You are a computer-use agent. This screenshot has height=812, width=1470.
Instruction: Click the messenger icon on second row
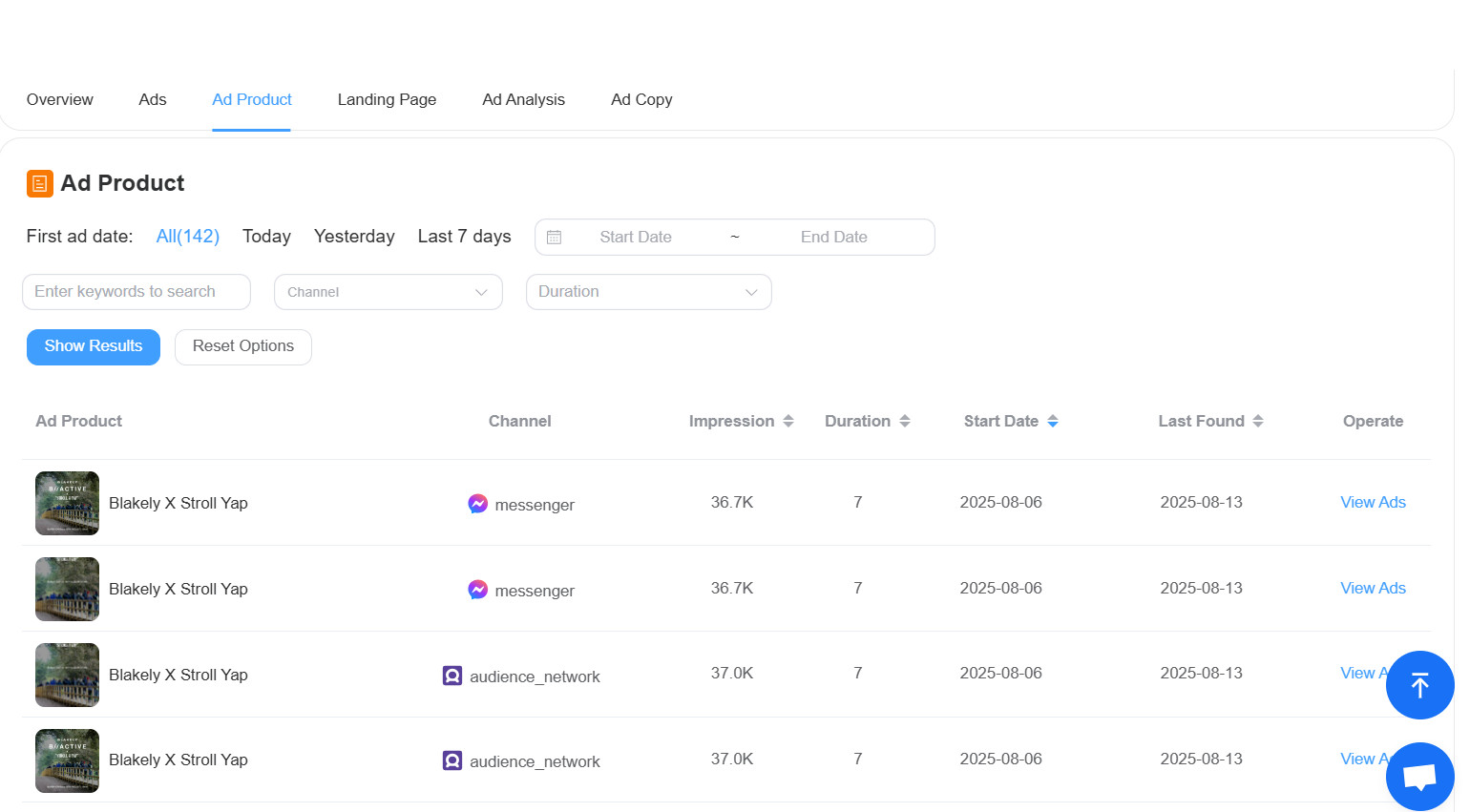tap(477, 590)
